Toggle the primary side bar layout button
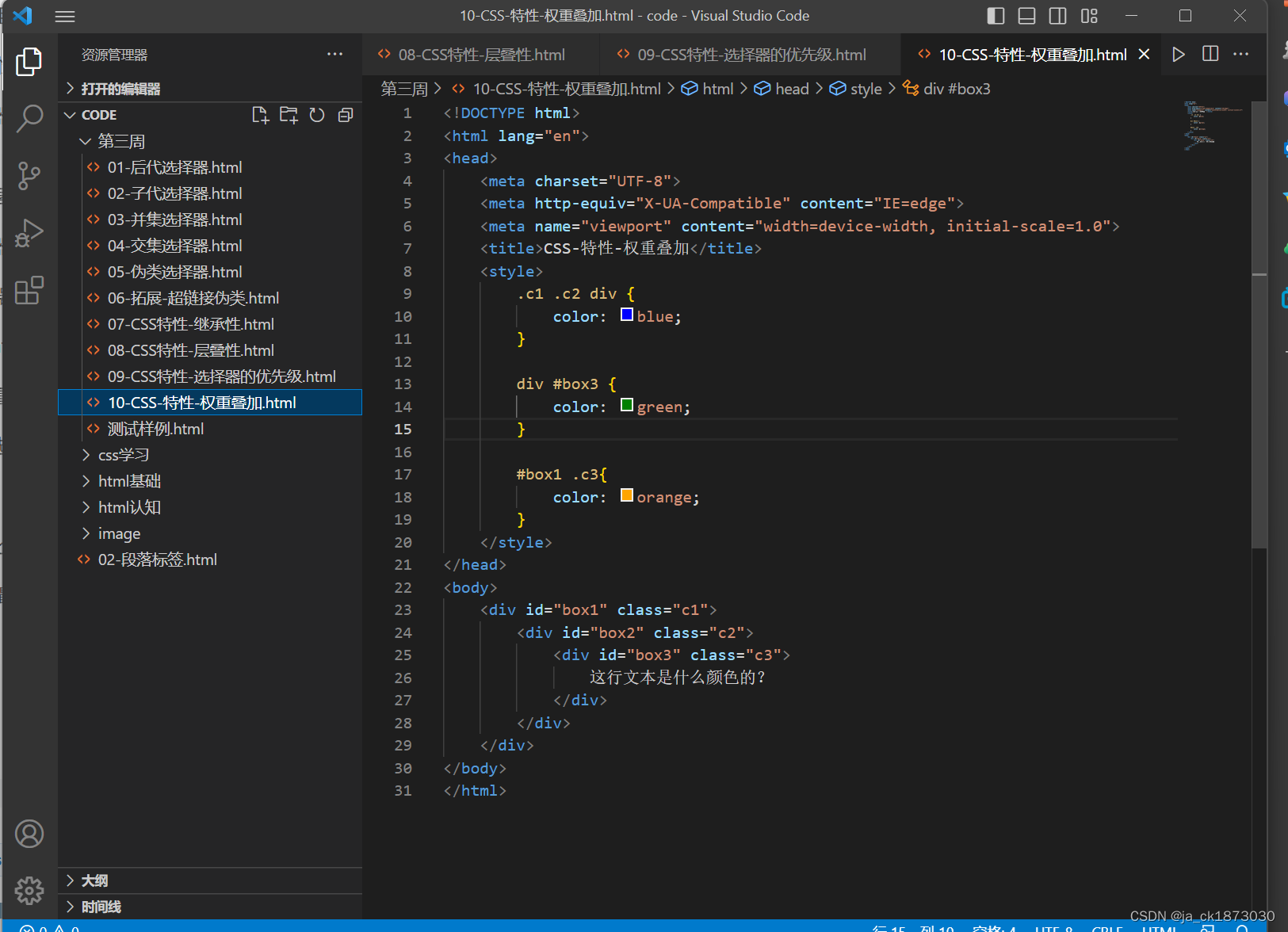Viewport: 1288px width, 932px height. click(996, 16)
